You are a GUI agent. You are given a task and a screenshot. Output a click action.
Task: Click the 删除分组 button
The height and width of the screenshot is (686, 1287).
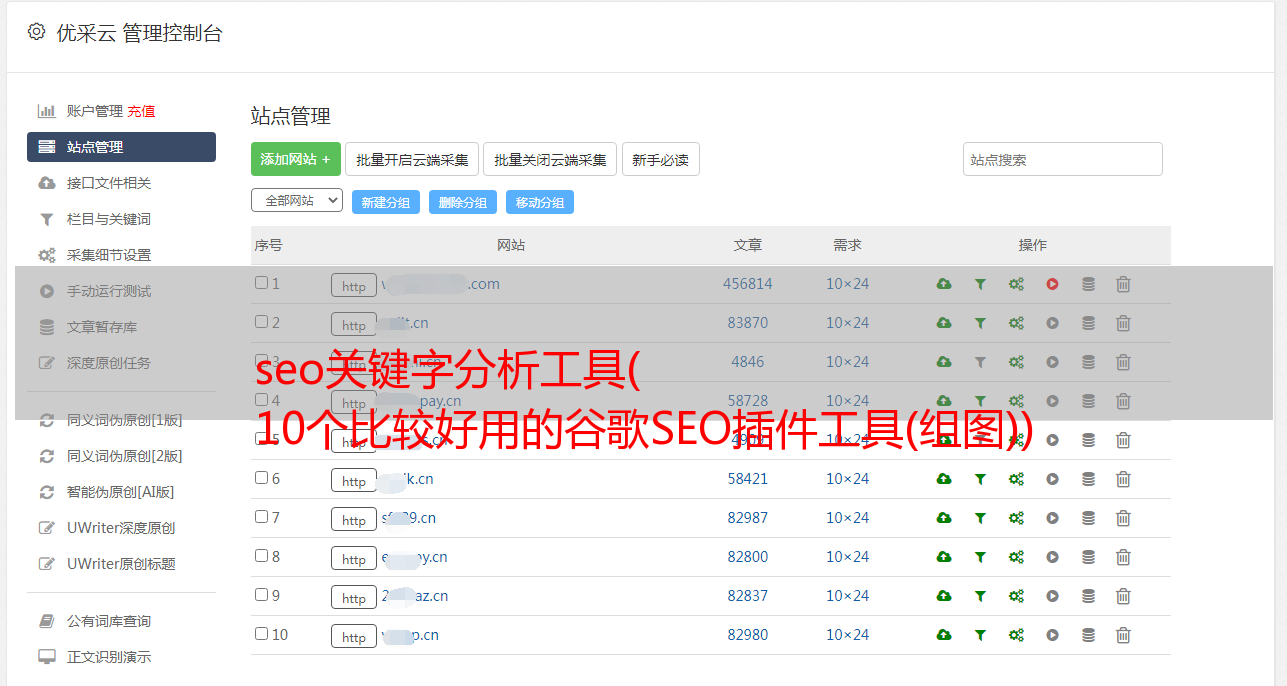[x=463, y=202]
